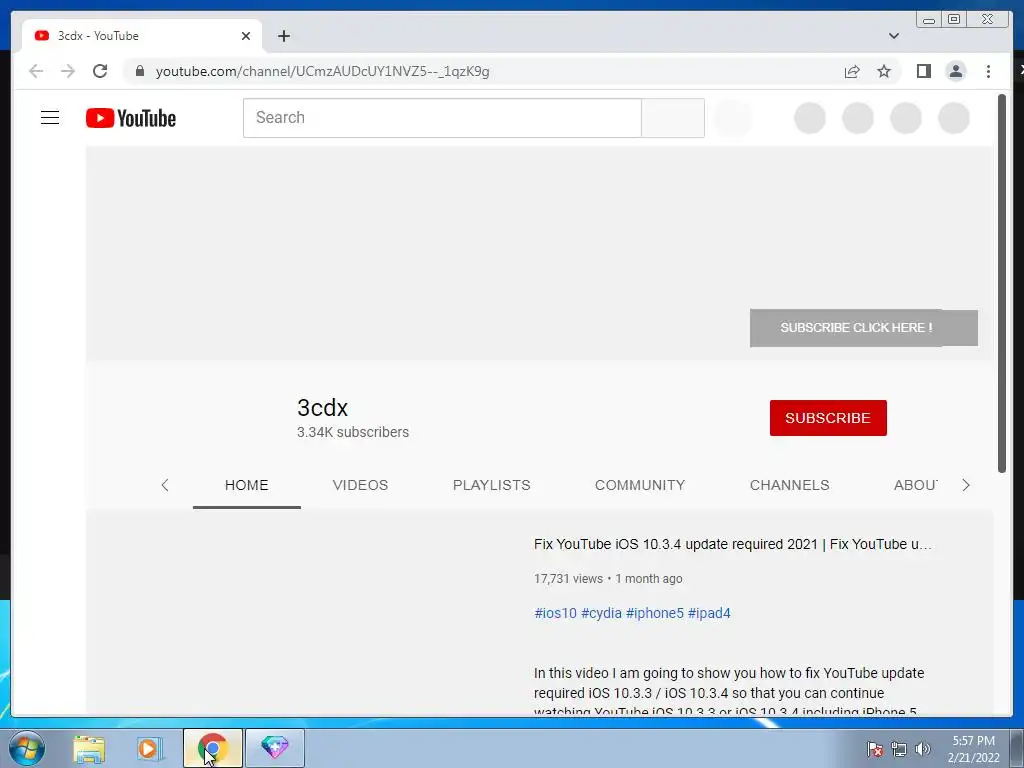
Task: Open a new Chrome tab
Action: [283, 36]
